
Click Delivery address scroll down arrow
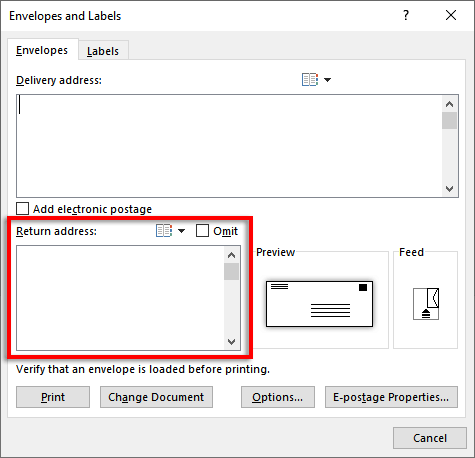(449, 189)
